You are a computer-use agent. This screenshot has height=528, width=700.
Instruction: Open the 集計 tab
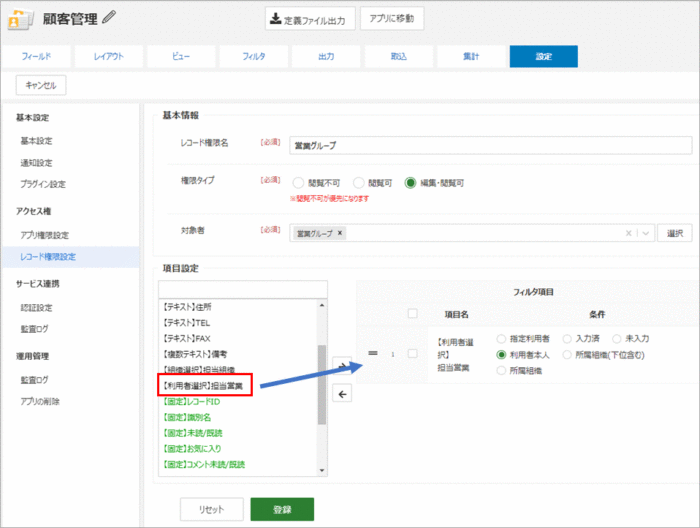471,56
